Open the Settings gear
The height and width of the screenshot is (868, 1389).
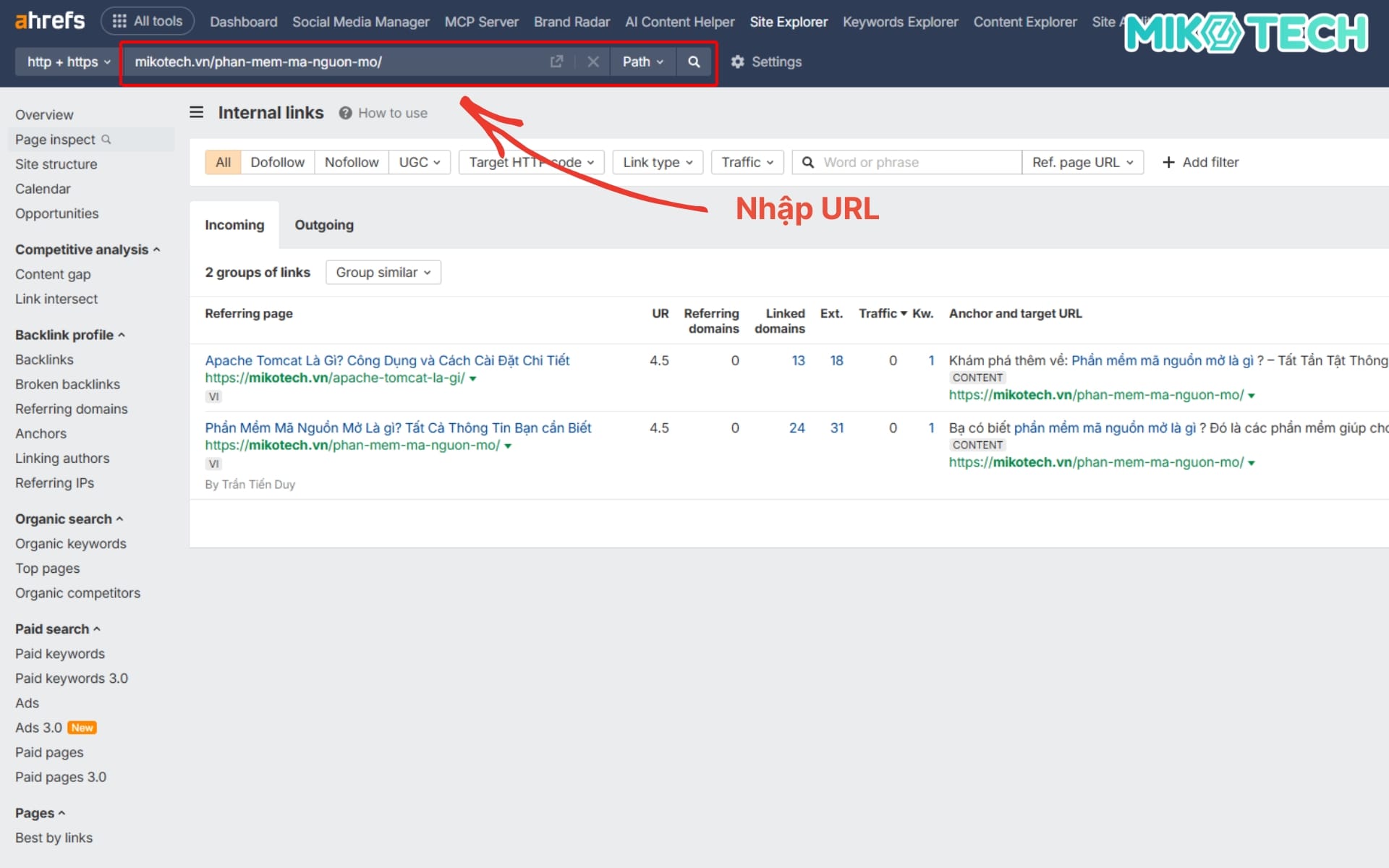(x=738, y=62)
